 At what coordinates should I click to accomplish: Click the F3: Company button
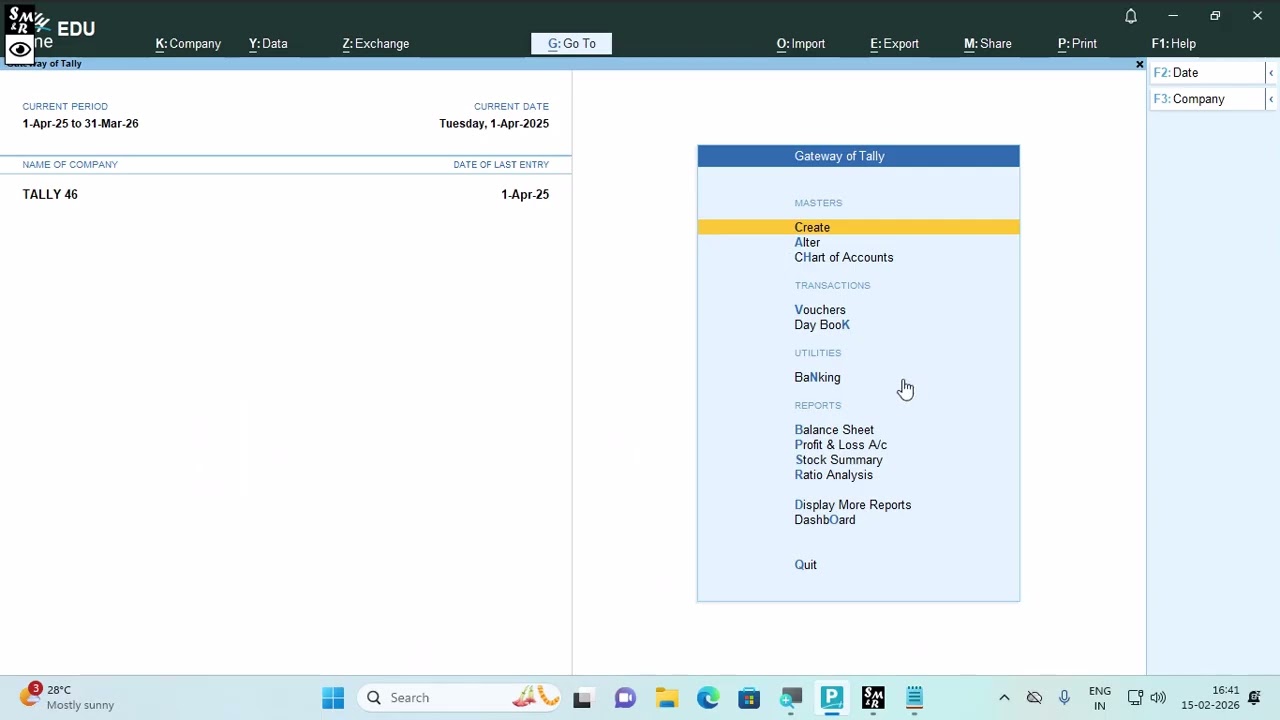(x=1208, y=99)
